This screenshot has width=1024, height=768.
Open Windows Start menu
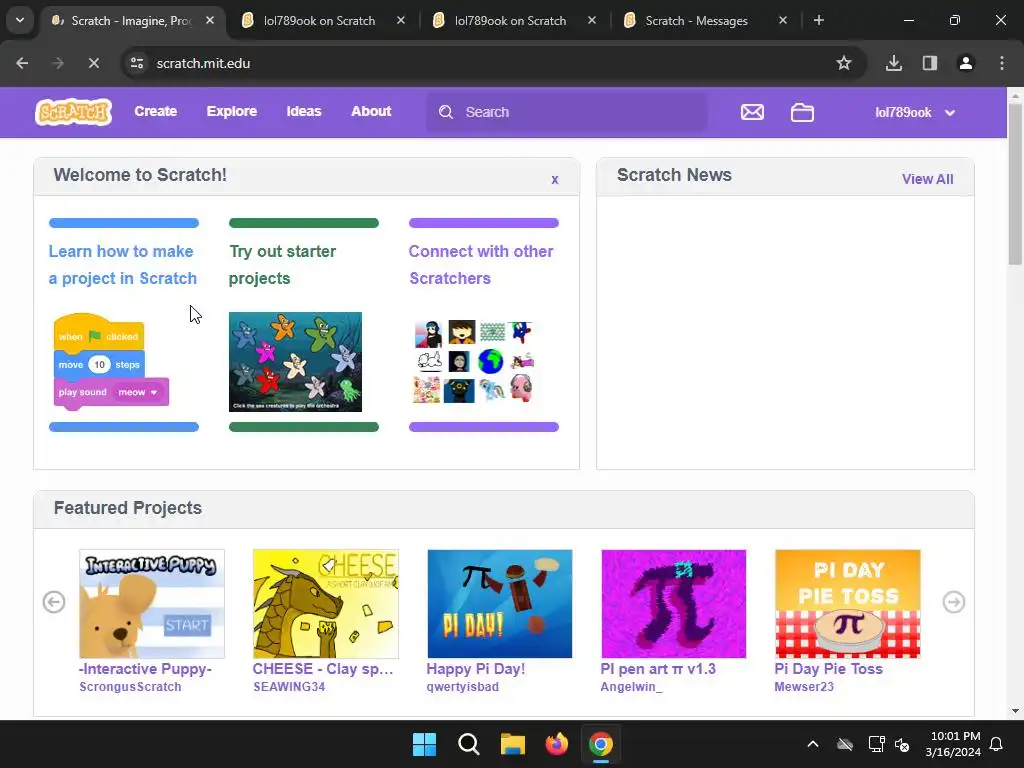[x=424, y=744]
